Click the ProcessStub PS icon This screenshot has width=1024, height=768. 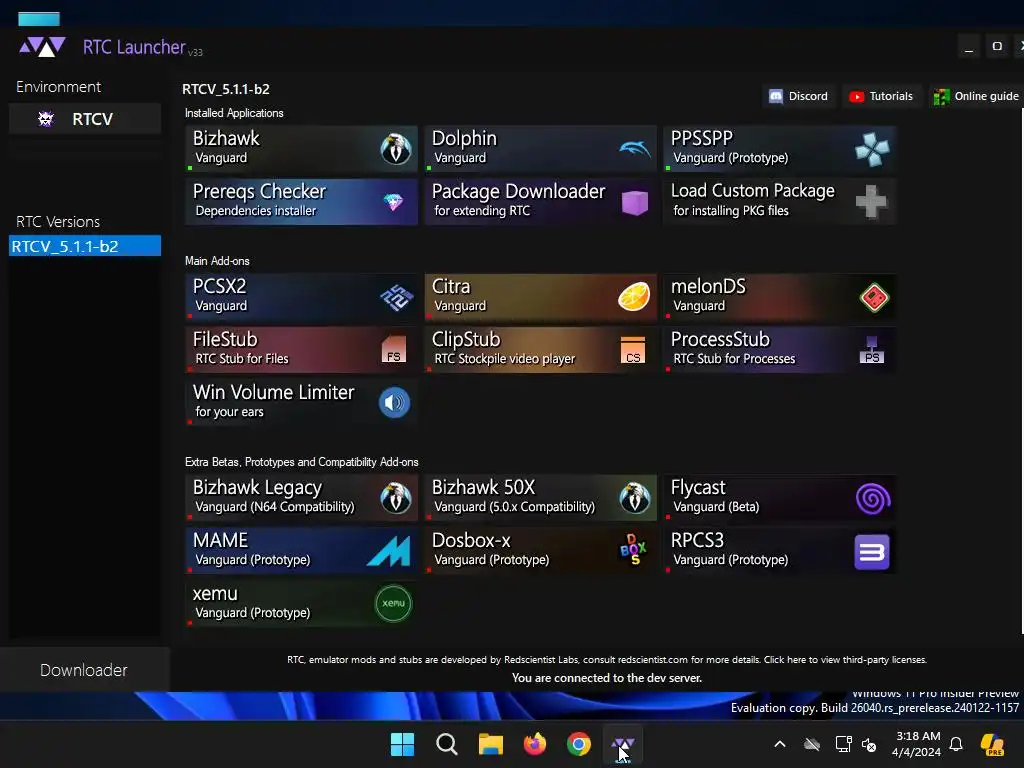point(872,350)
